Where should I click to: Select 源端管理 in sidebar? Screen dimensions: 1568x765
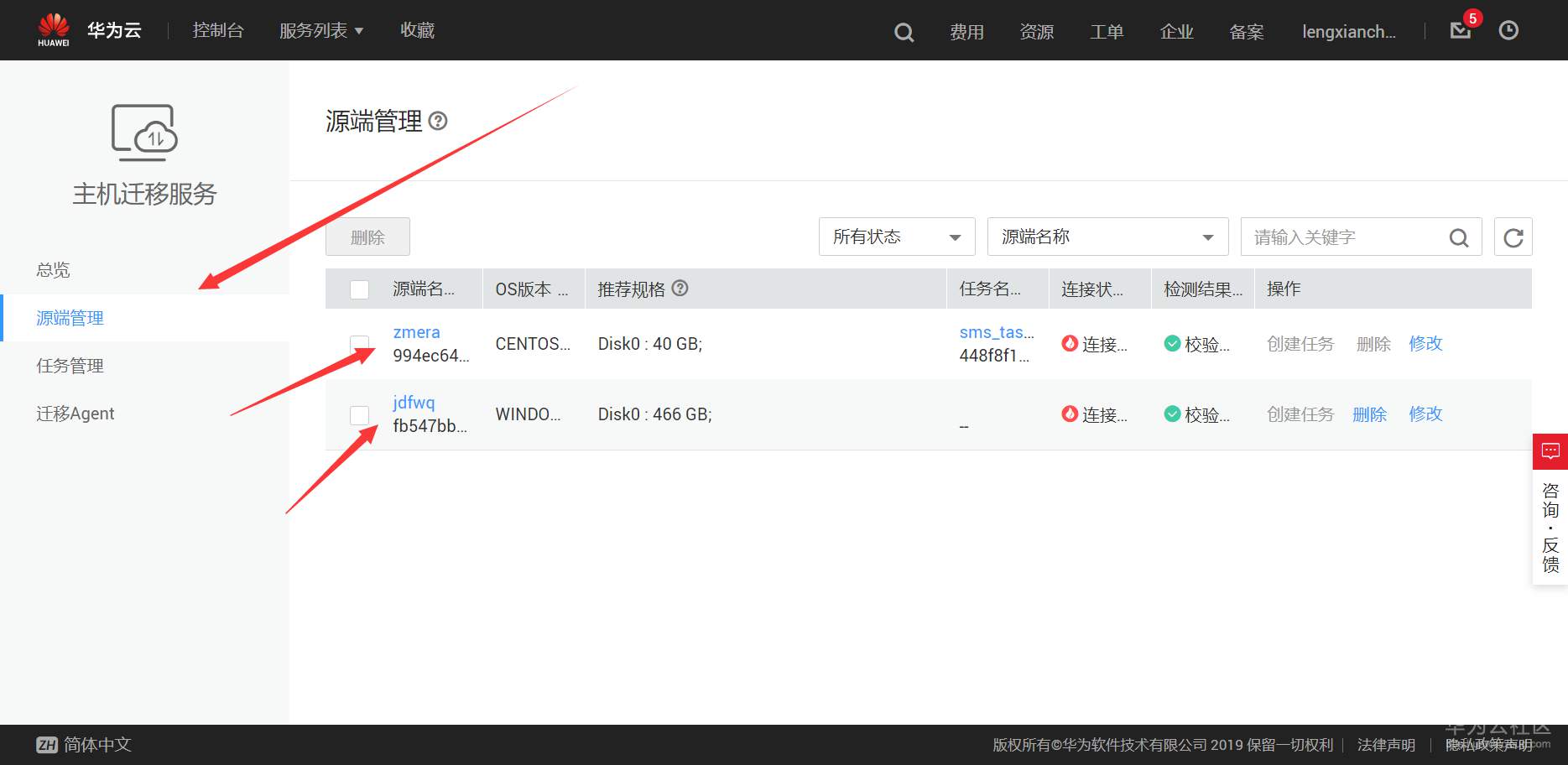(x=70, y=318)
